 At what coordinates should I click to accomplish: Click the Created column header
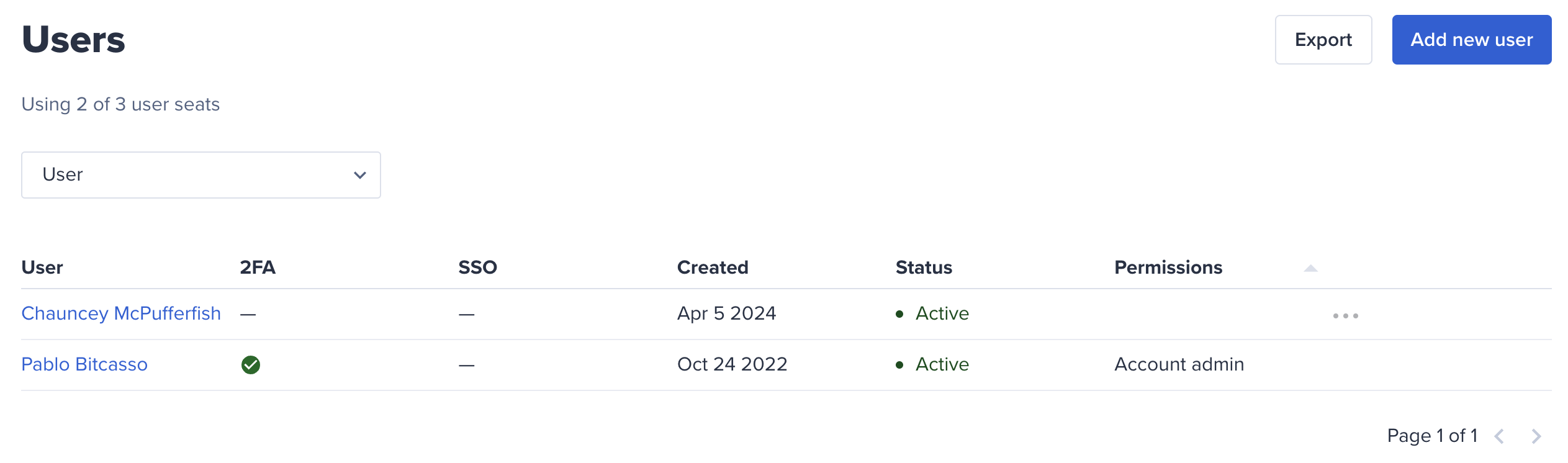click(x=713, y=267)
